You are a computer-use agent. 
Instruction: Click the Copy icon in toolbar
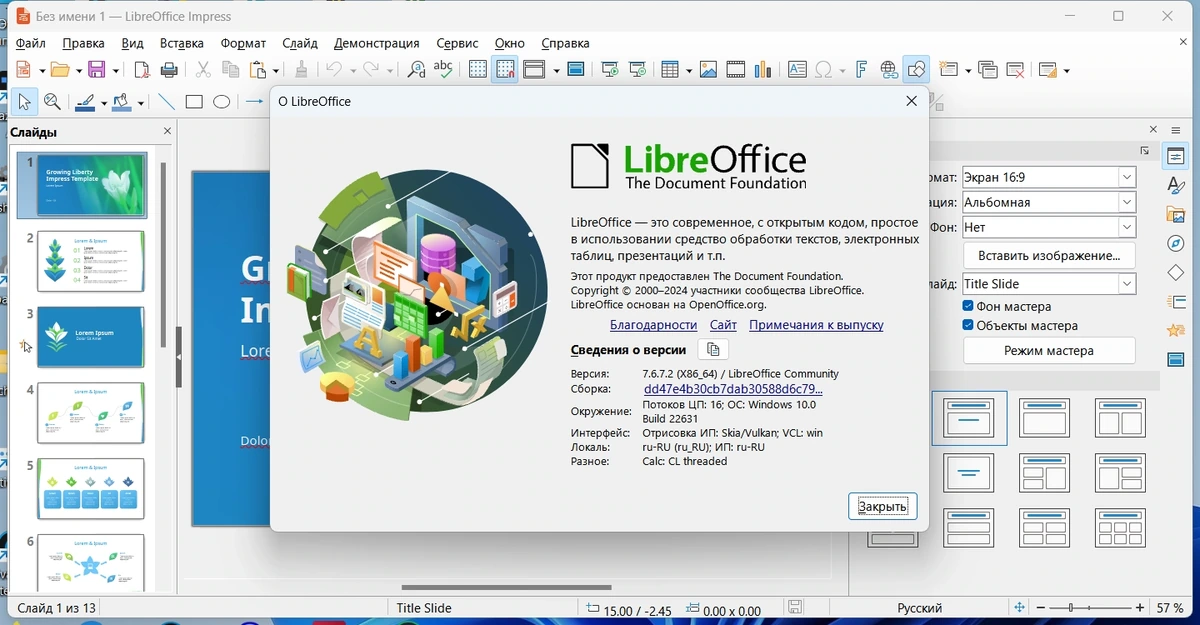[x=230, y=69]
